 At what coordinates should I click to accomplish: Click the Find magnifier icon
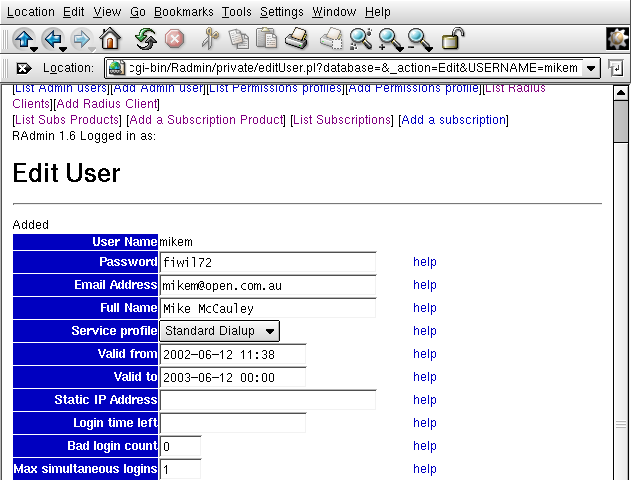tap(361, 39)
